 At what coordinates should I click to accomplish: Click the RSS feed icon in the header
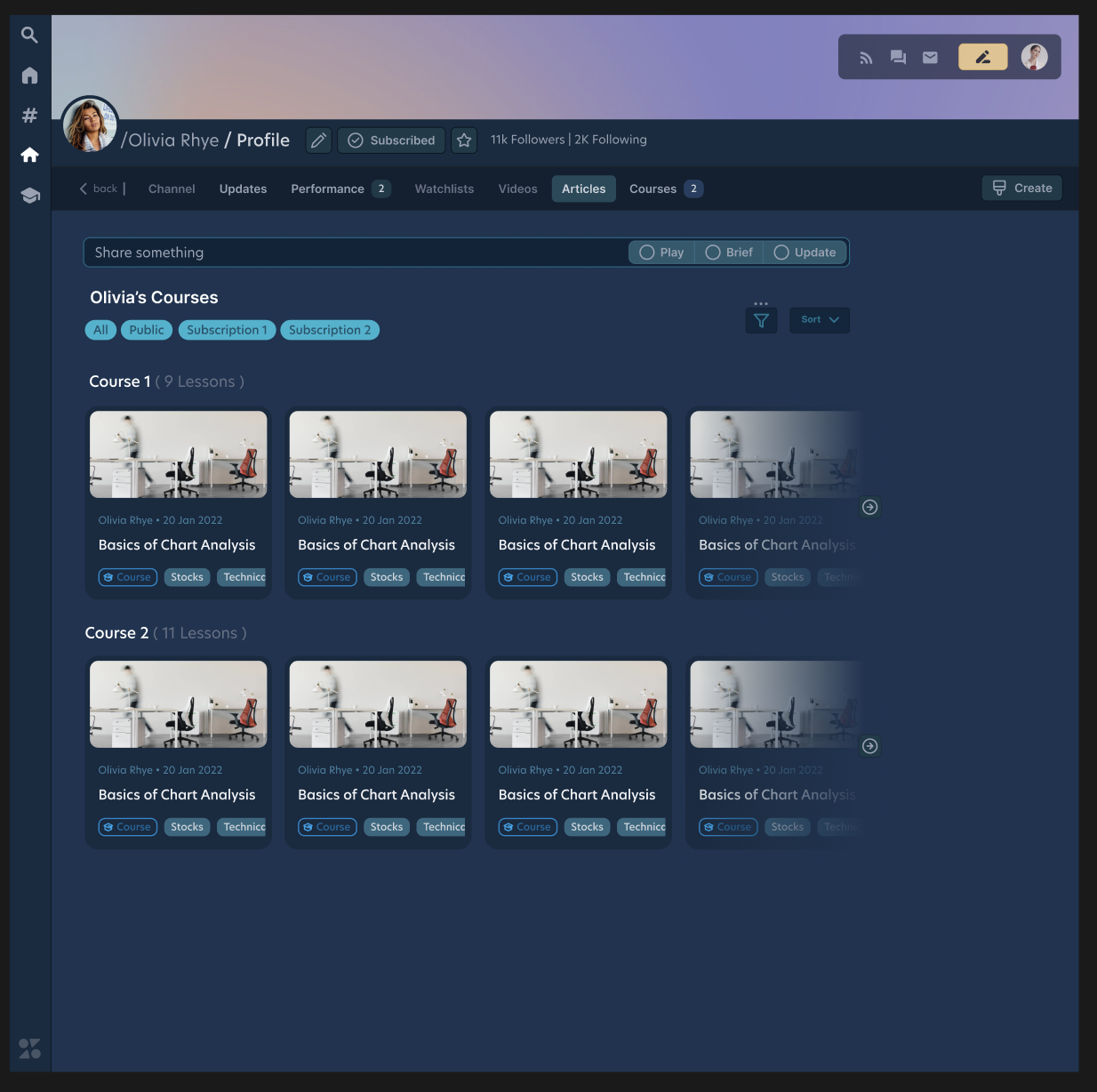(x=866, y=57)
